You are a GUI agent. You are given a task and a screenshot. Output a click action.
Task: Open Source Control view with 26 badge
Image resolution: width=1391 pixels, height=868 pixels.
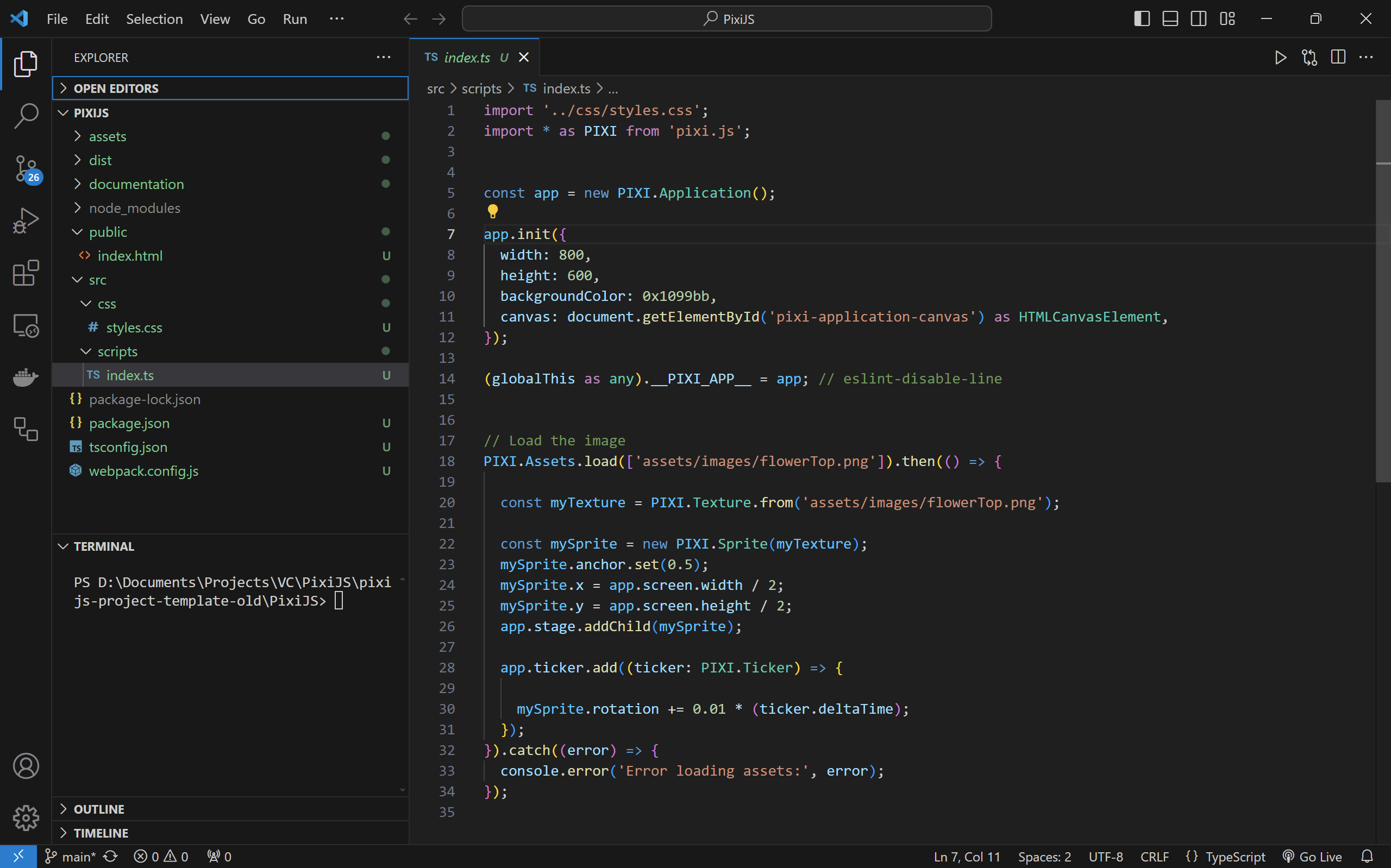(26, 169)
